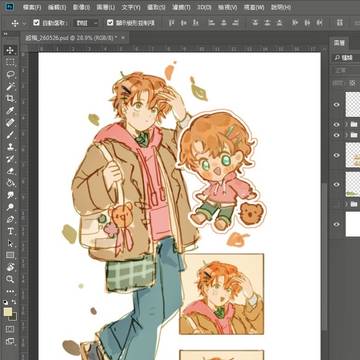This screenshot has height=360, width=360.
Task: Select the Hand tool
Action: pyautogui.click(x=10, y=267)
